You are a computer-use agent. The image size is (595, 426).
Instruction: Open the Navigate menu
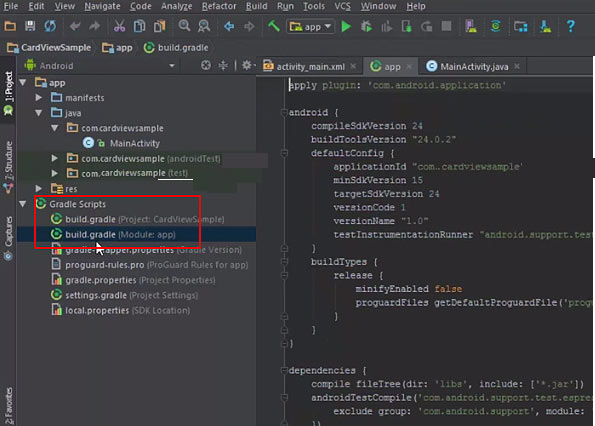[x=102, y=6]
